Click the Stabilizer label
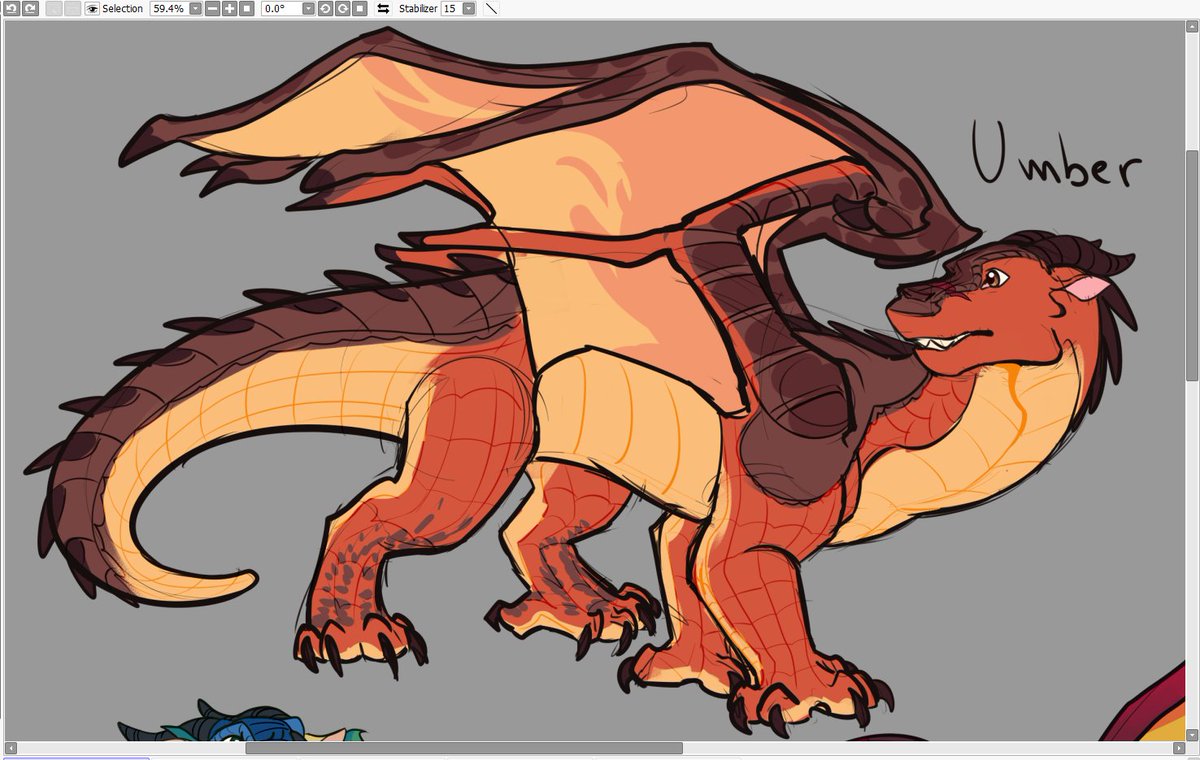Image resolution: width=1200 pixels, height=760 pixels. [x=418, y=8]
